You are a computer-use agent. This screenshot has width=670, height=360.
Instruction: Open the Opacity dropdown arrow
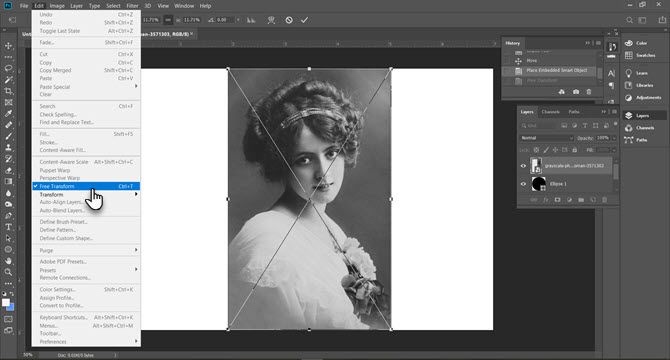pyautogui.click(x=614, y=138)
